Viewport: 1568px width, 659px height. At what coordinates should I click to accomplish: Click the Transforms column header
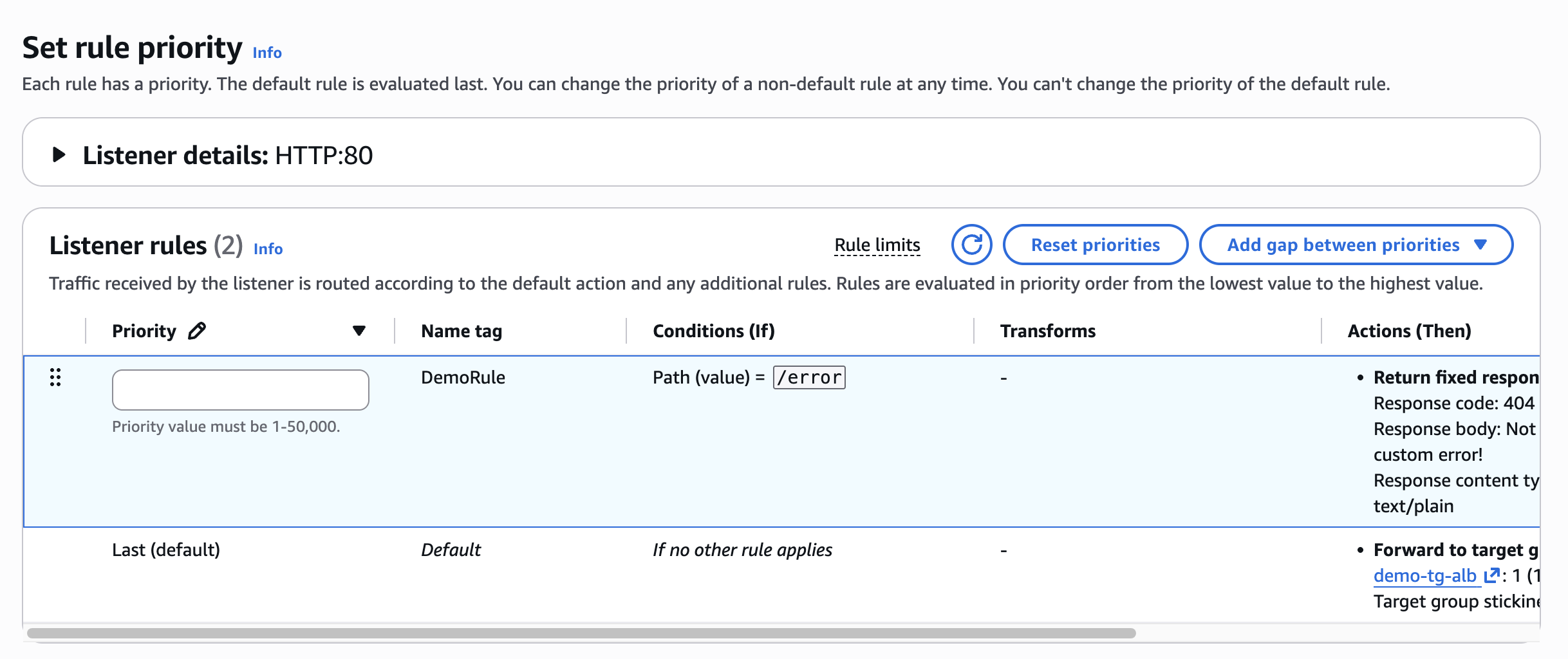point(1047,331)
